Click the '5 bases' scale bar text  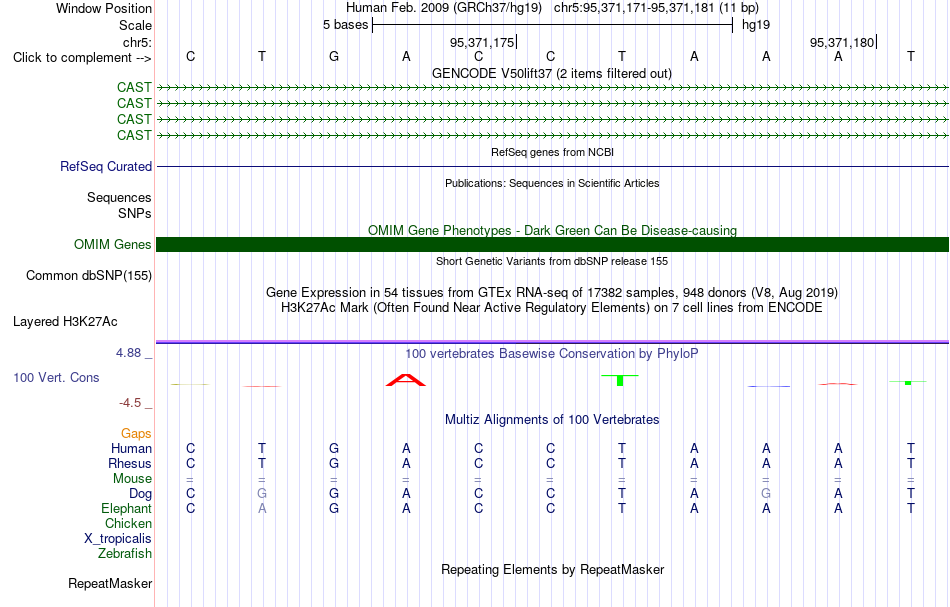[345, 25]
